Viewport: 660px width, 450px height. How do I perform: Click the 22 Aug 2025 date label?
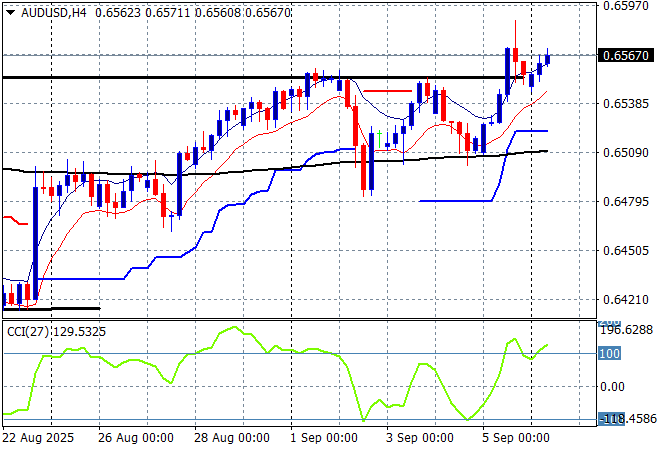[x=38, y=438]
